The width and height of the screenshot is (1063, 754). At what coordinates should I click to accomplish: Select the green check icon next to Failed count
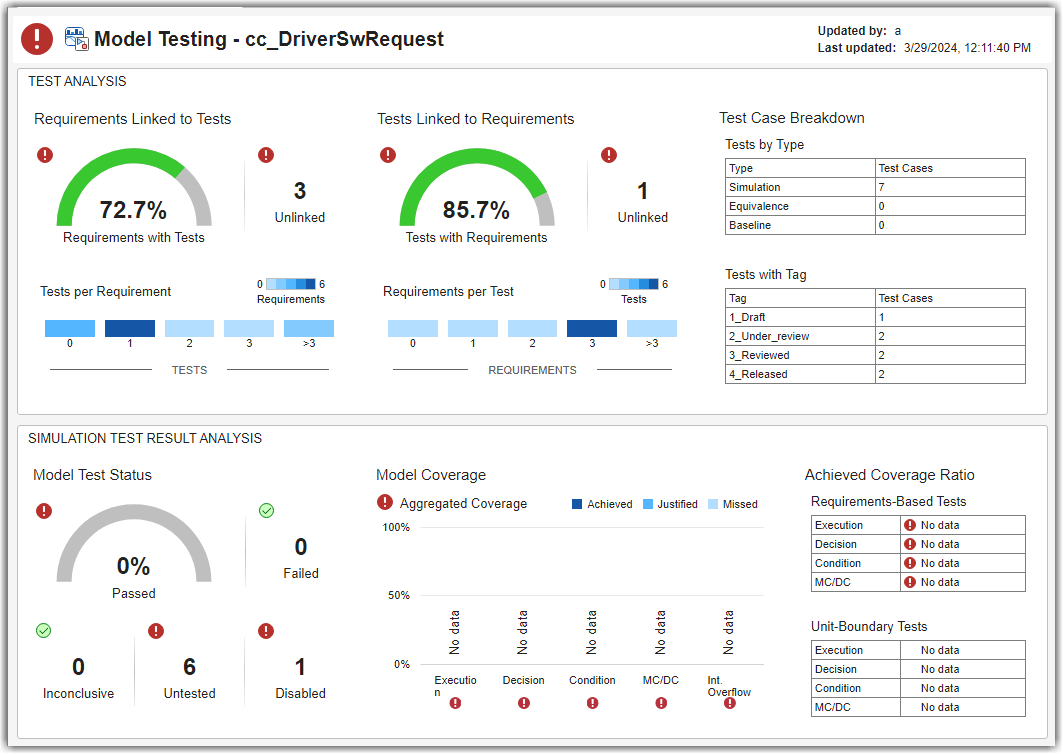click(266, 510)
